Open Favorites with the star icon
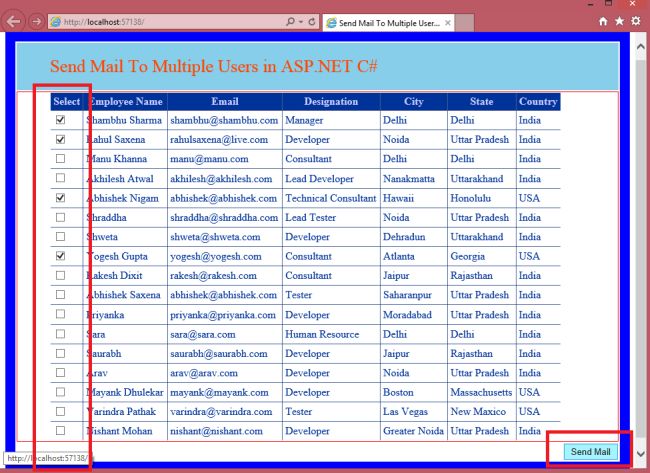This screenshot has height=473, width=650. coord(619,21)
